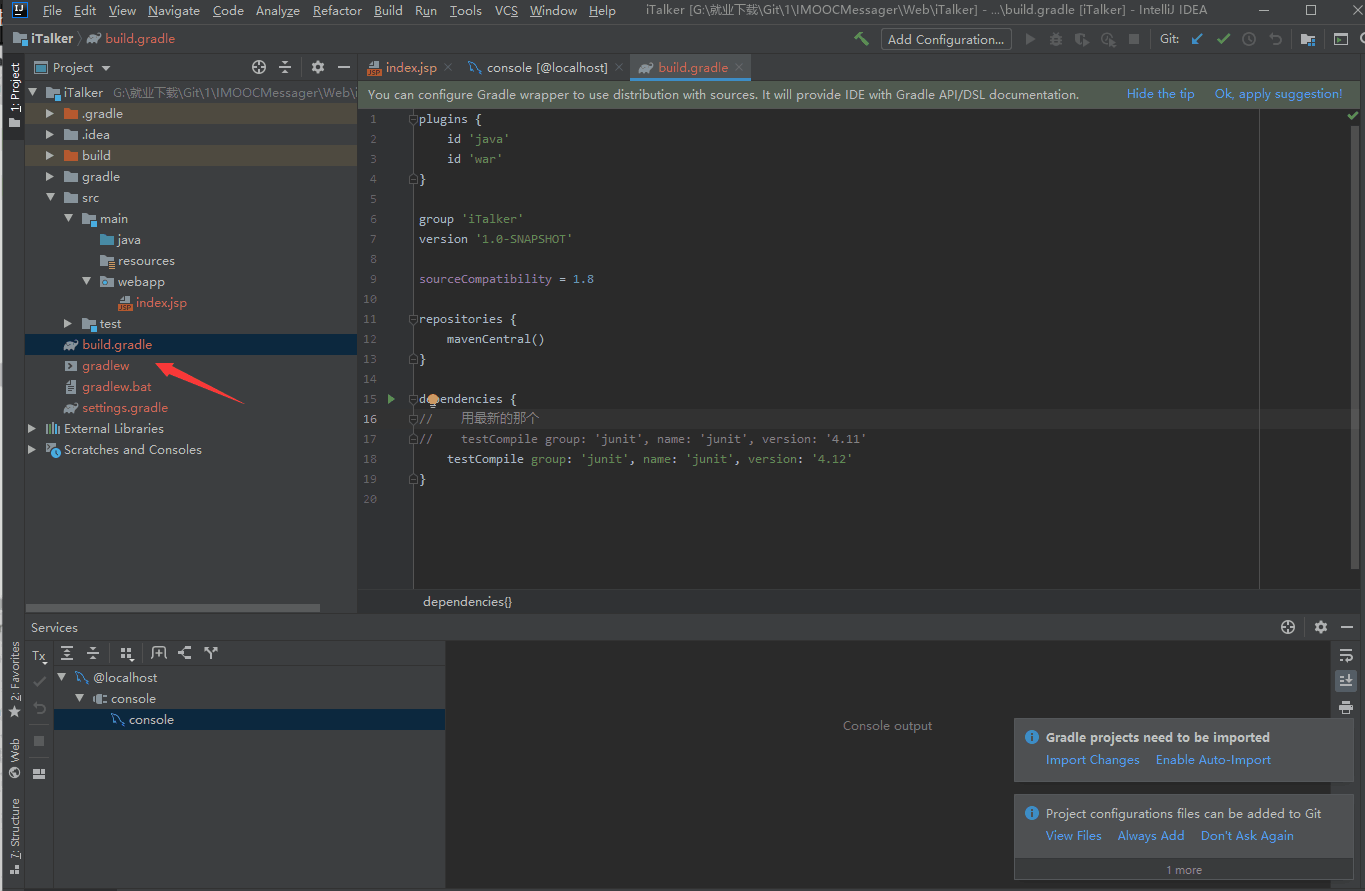
Task: Hide the Project panel with minus icon
Action: coord(344,67)
